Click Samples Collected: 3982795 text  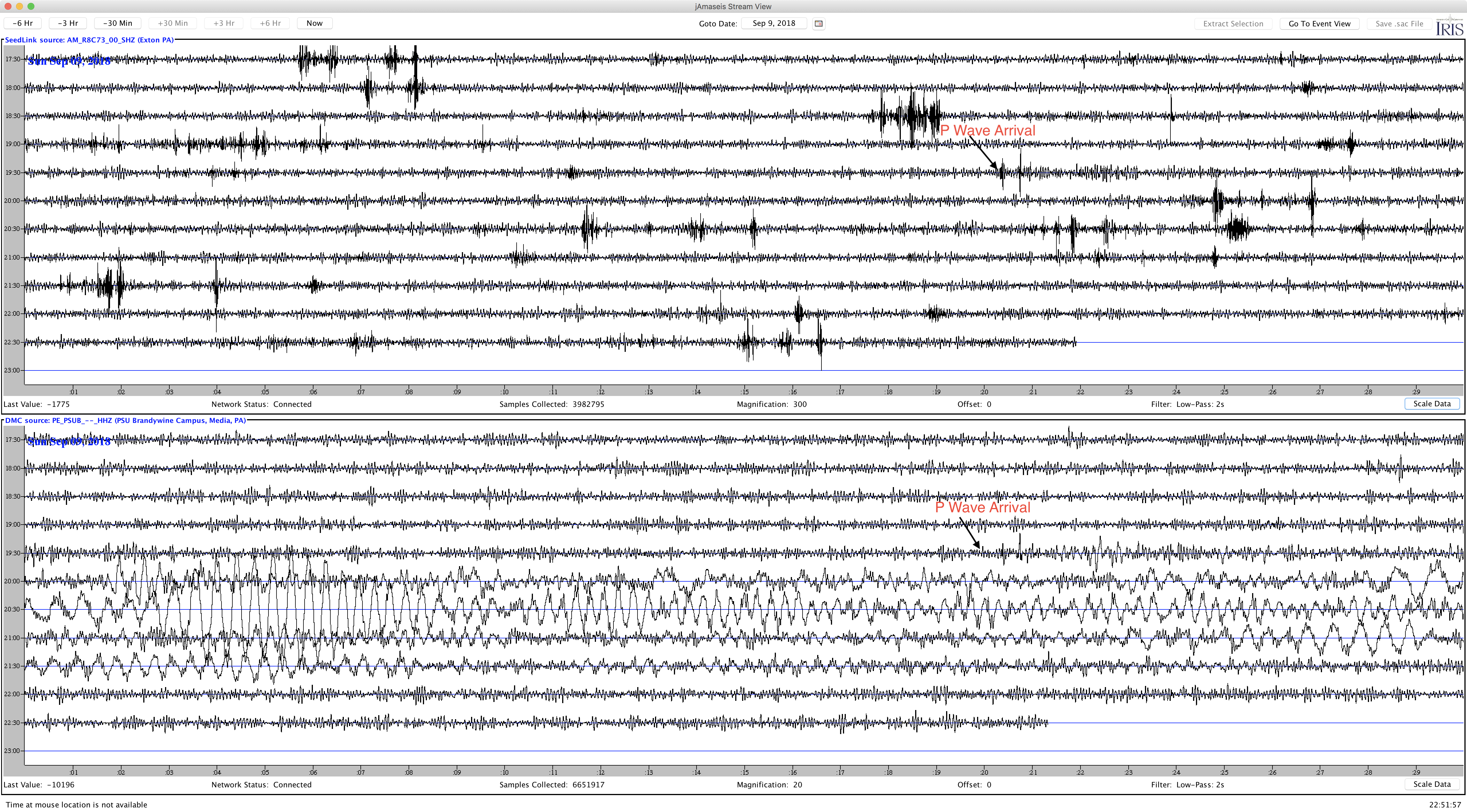pos(552,404)
